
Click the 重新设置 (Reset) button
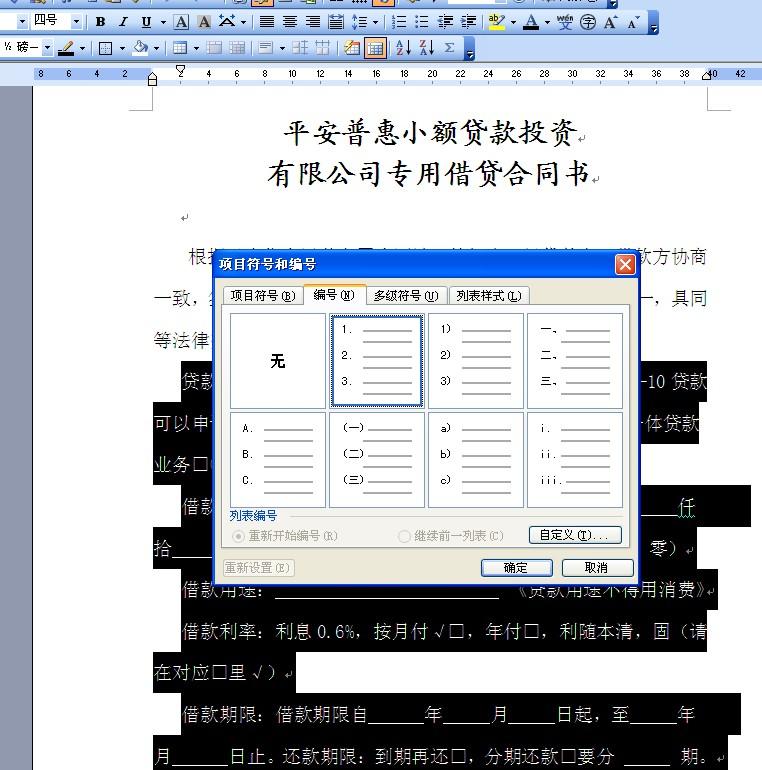click(258, 568)
